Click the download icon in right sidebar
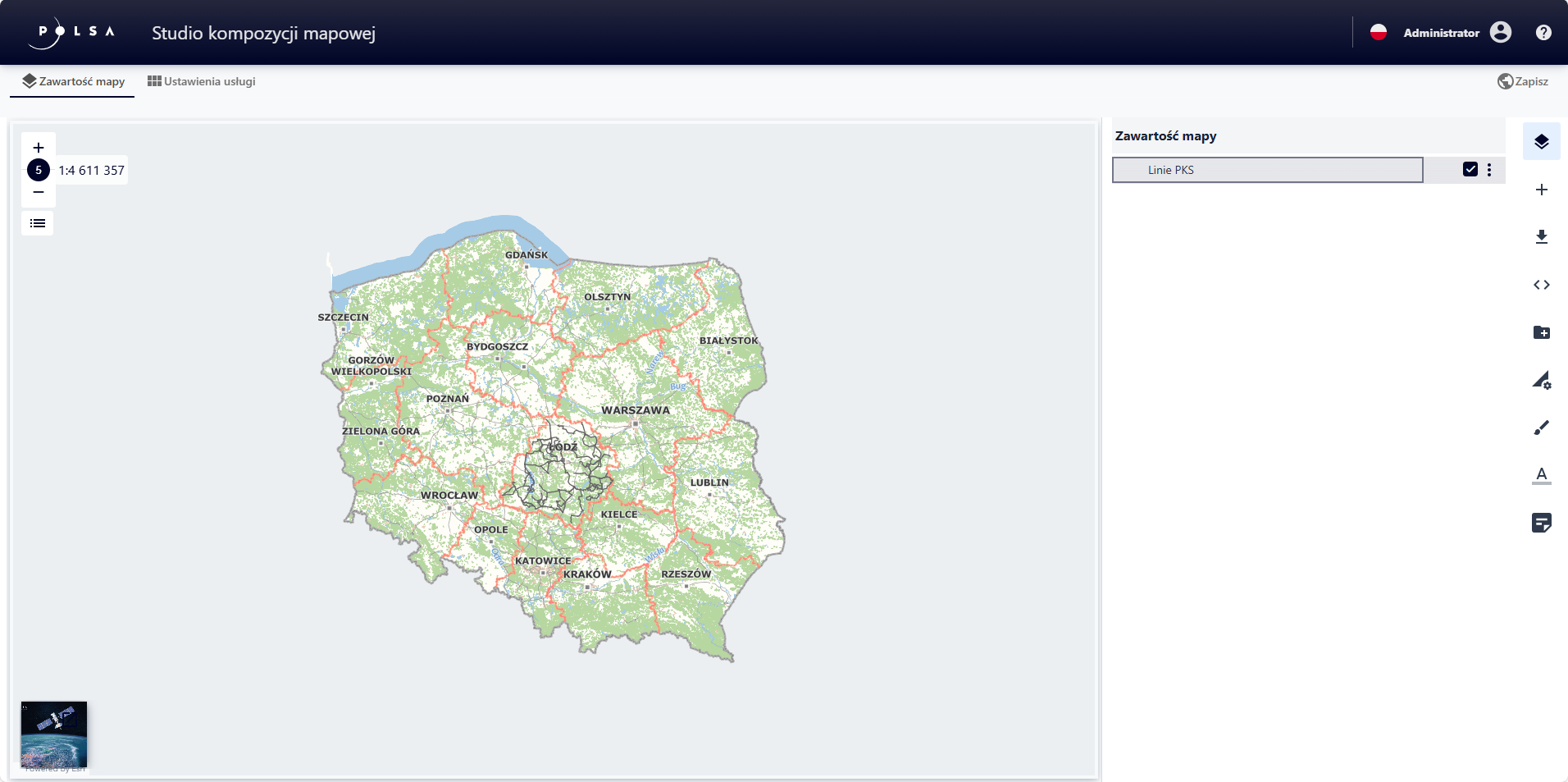 1541,237
